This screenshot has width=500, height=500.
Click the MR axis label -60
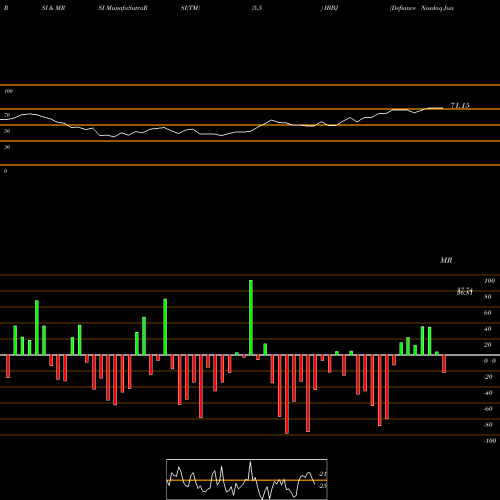(x=488, y=409)
